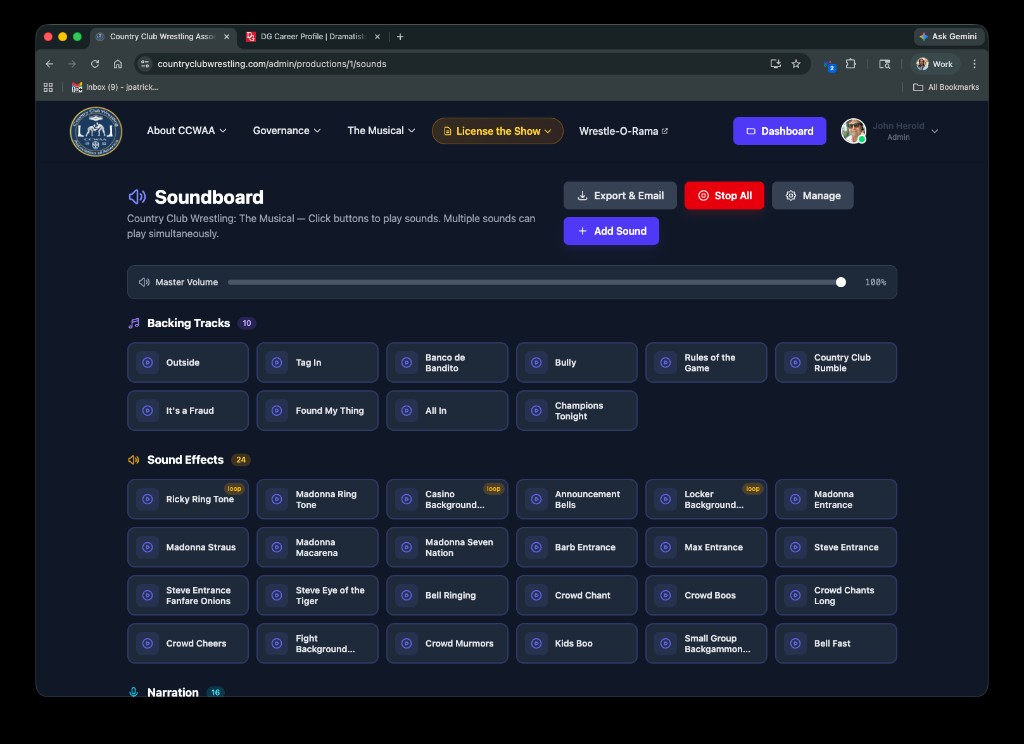Switch to the DG Career Profile tab

pyautogui.click(x=310, y=37)
